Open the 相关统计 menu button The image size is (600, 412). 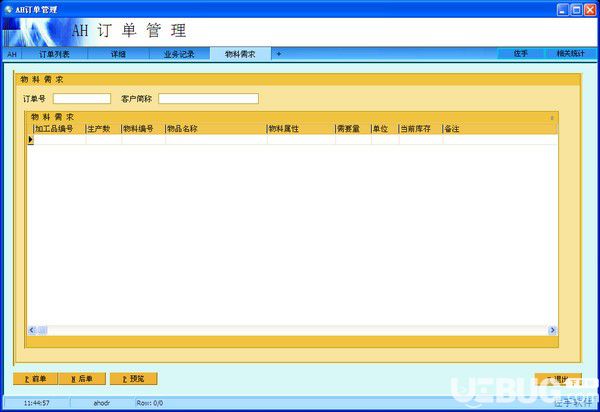pyautogui.click(x=571, y=54)
